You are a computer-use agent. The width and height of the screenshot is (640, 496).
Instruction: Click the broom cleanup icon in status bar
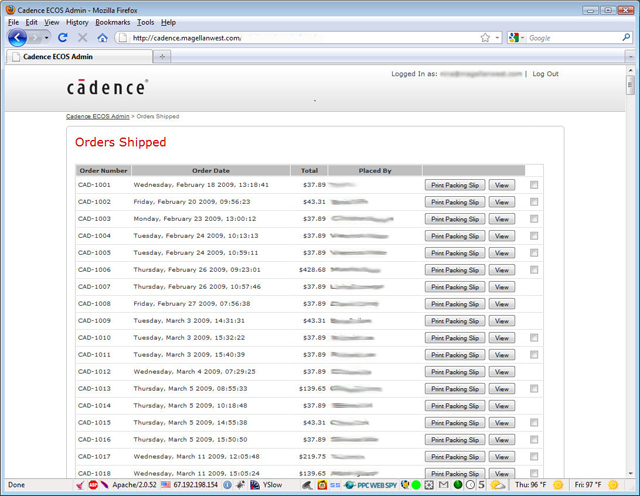coord(80,485)
